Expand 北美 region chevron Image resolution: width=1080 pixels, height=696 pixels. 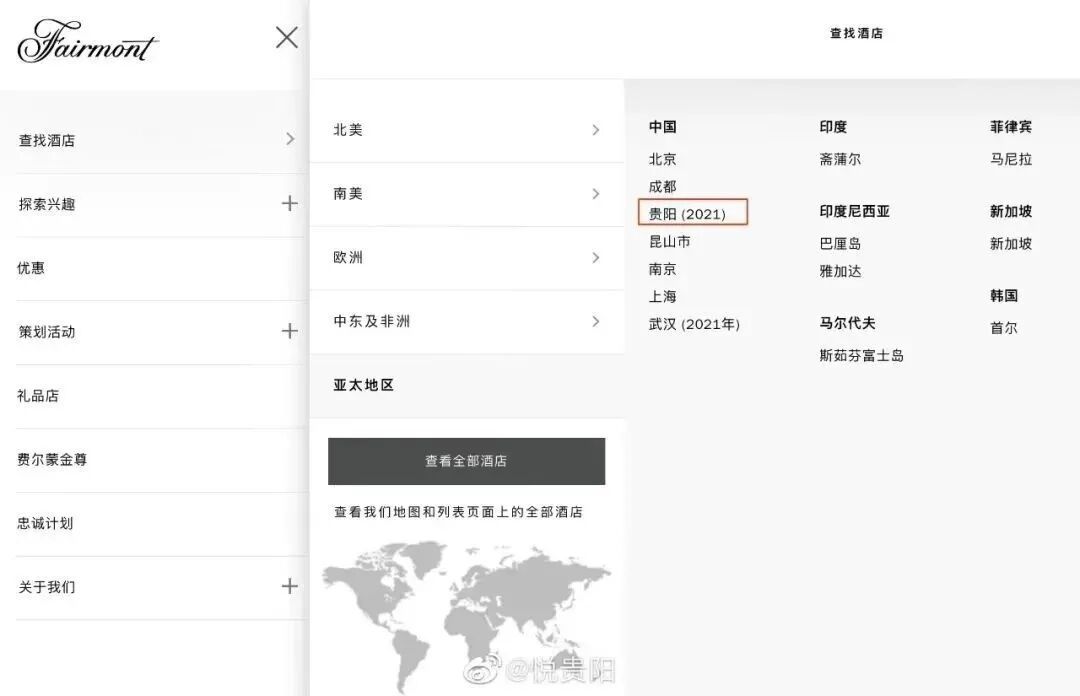[596, 130]
